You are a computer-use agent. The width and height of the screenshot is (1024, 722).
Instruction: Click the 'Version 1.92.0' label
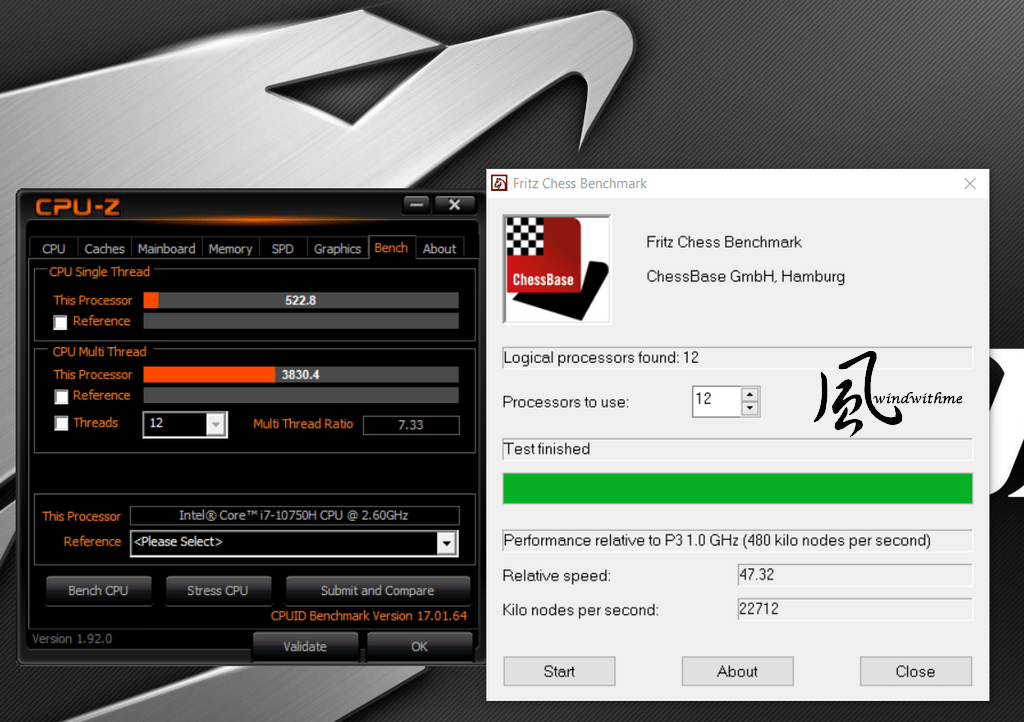[72, 638]
